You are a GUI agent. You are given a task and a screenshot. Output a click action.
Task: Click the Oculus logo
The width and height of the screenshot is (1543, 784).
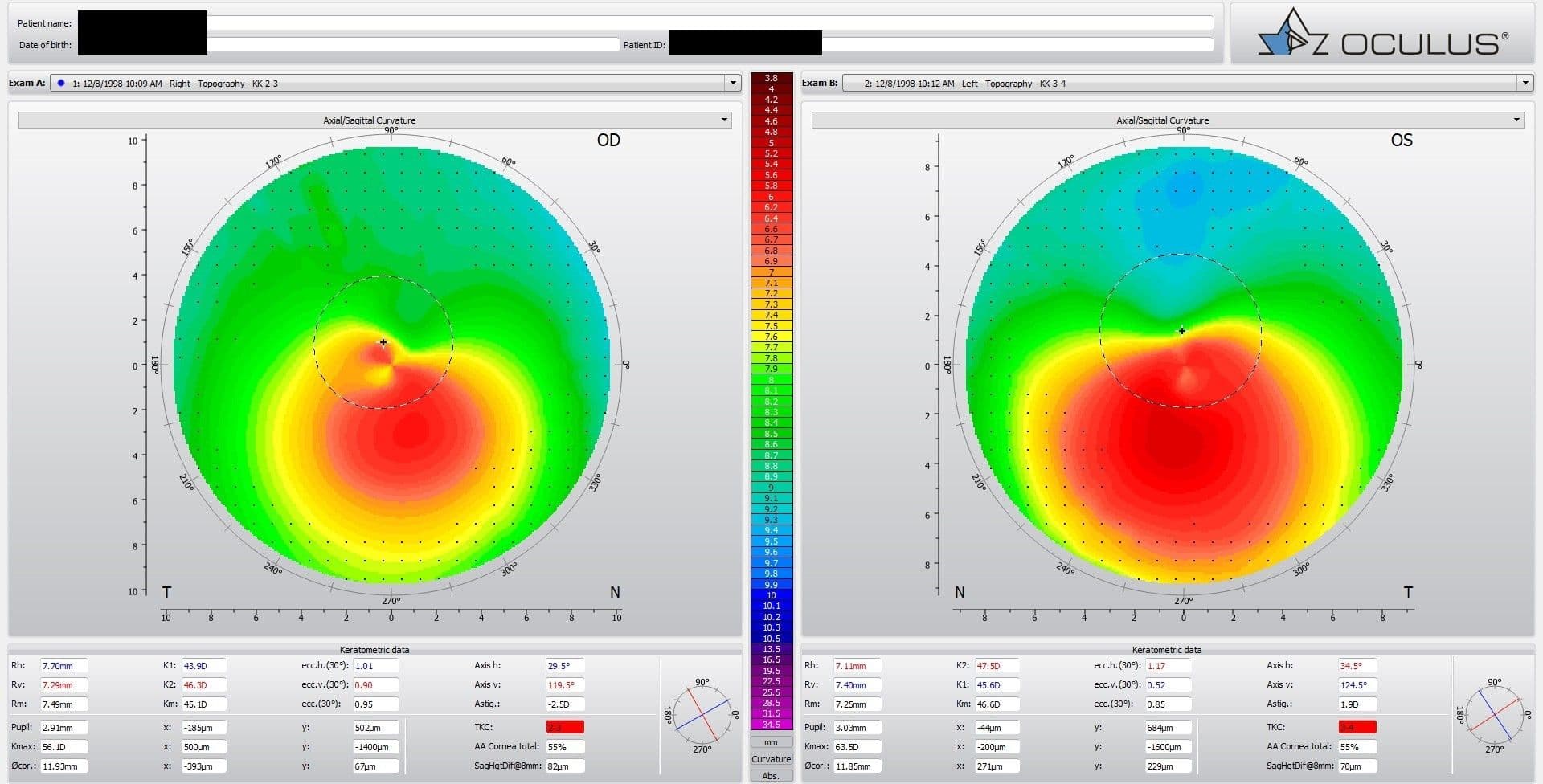(1382, 34)
